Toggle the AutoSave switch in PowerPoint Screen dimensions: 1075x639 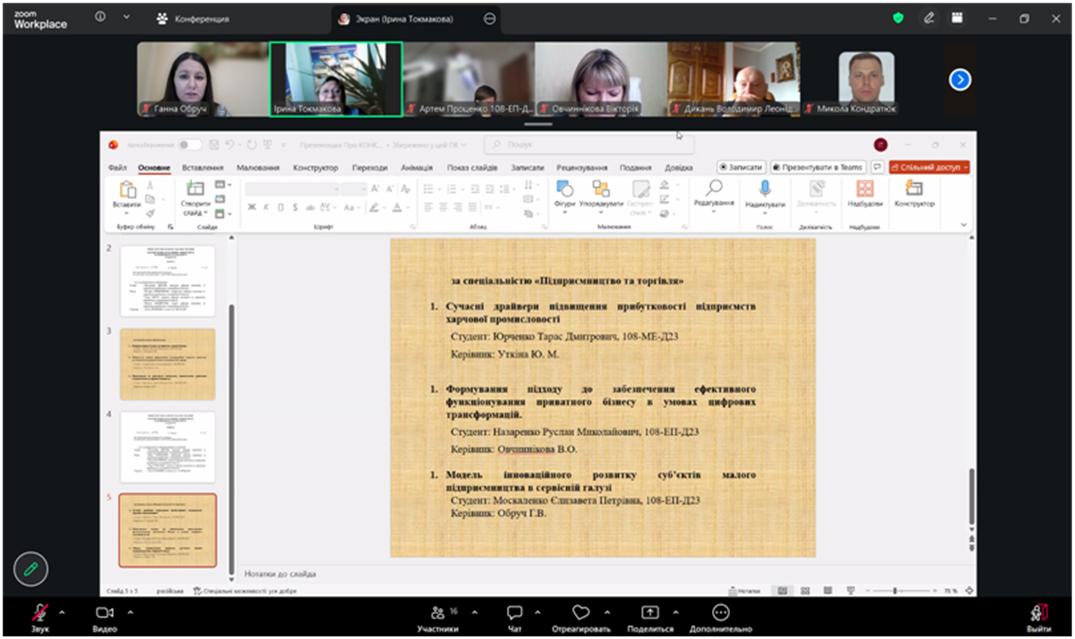point(189,145)
